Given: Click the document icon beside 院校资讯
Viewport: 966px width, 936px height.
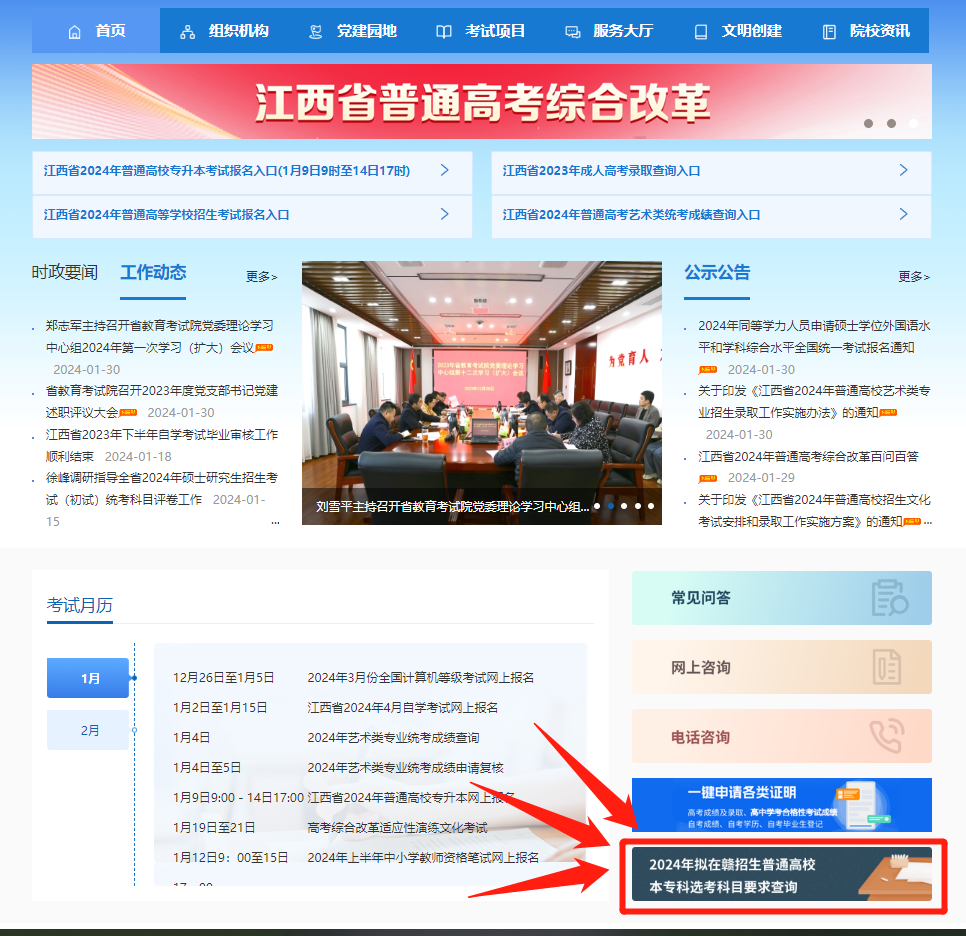Looking at the screenshot, I should pyautogui.click(x=829, y=32).
